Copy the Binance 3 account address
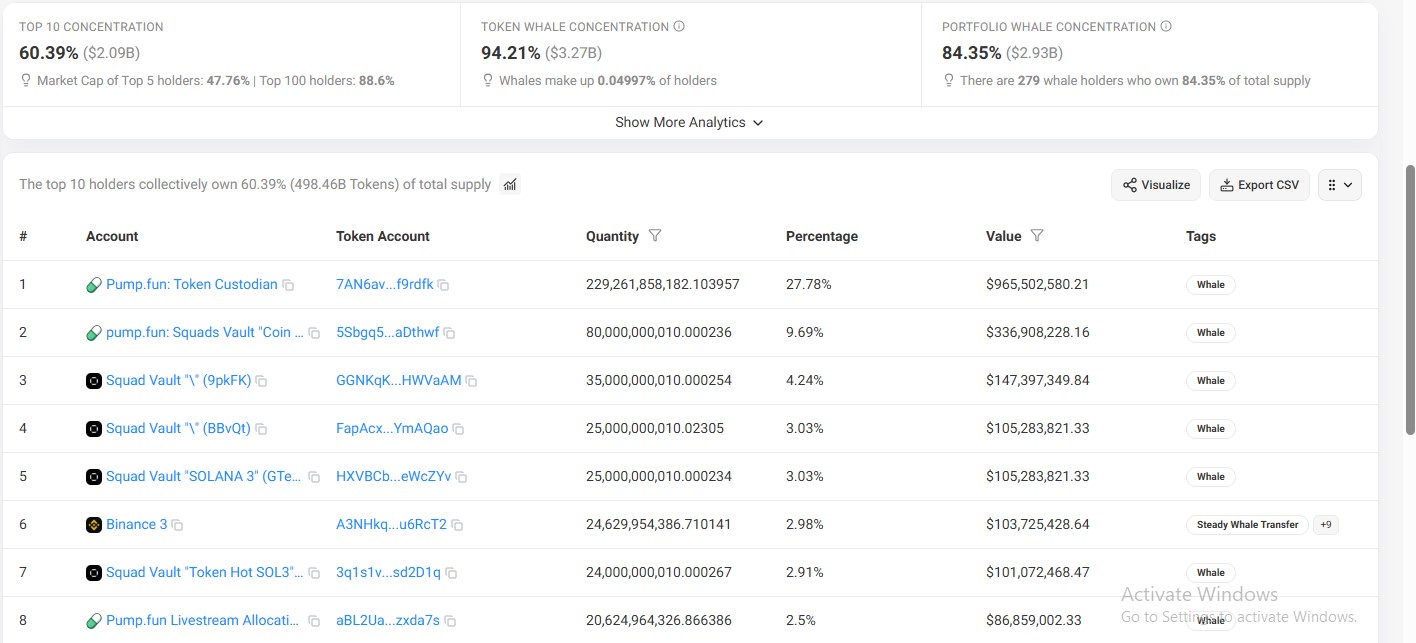 coord(177,525)
